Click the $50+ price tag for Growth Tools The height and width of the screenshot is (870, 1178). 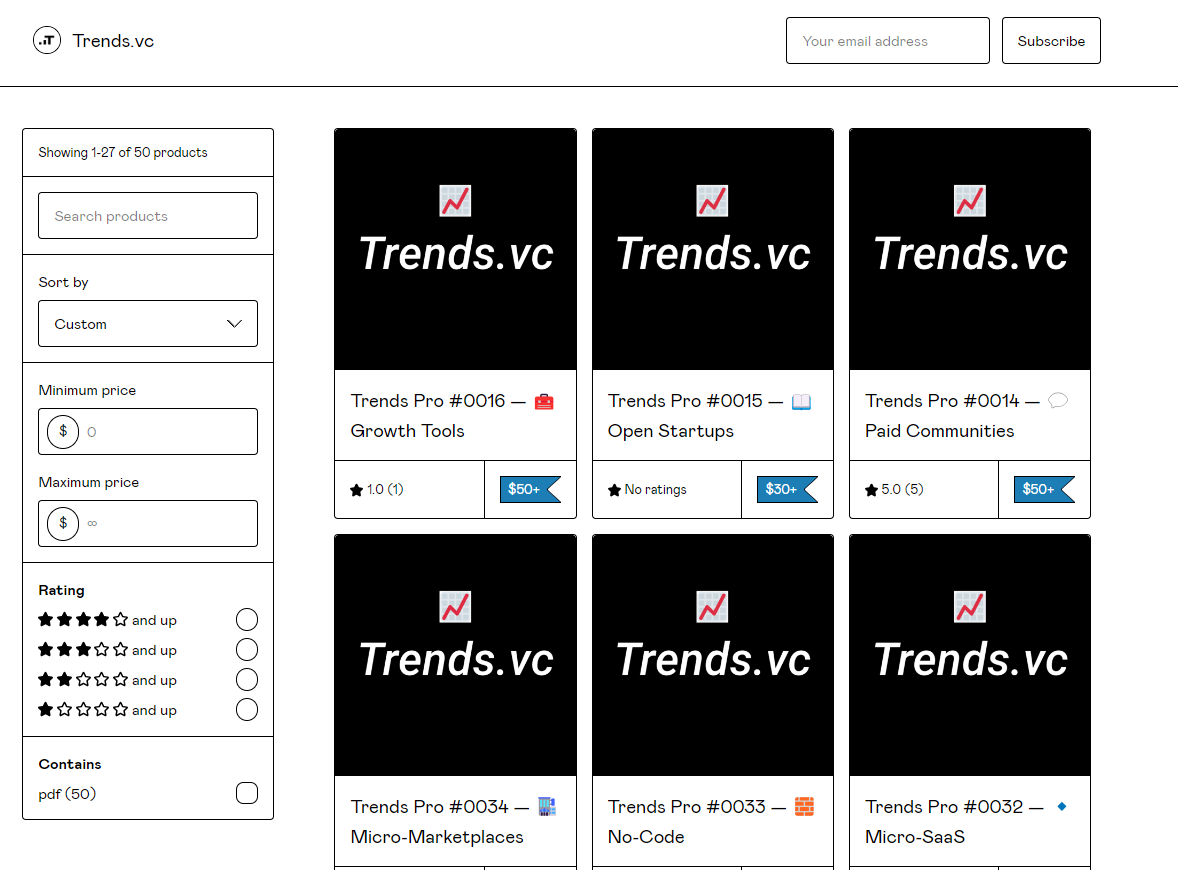[x=530, y=489]
